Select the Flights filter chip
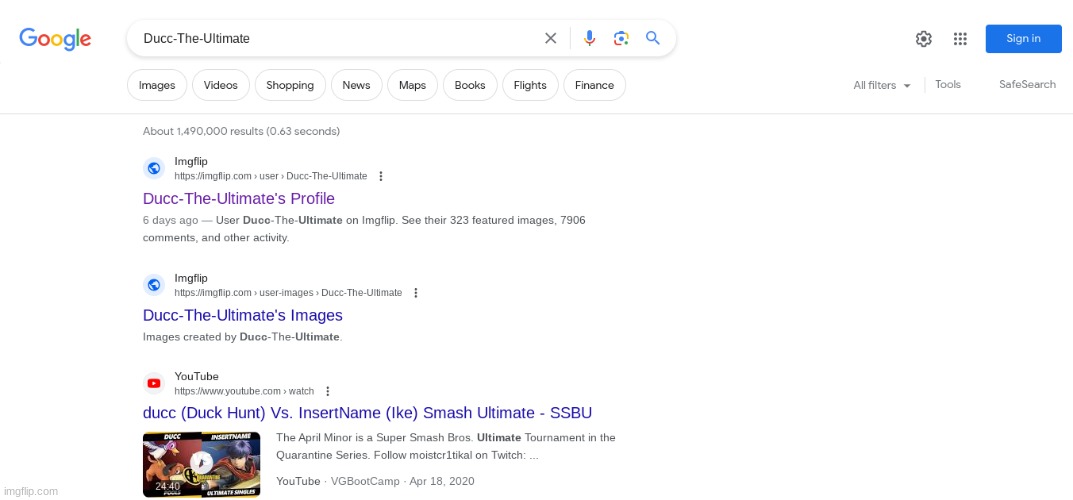1073x500 pixels. click(x=530, y=85)
